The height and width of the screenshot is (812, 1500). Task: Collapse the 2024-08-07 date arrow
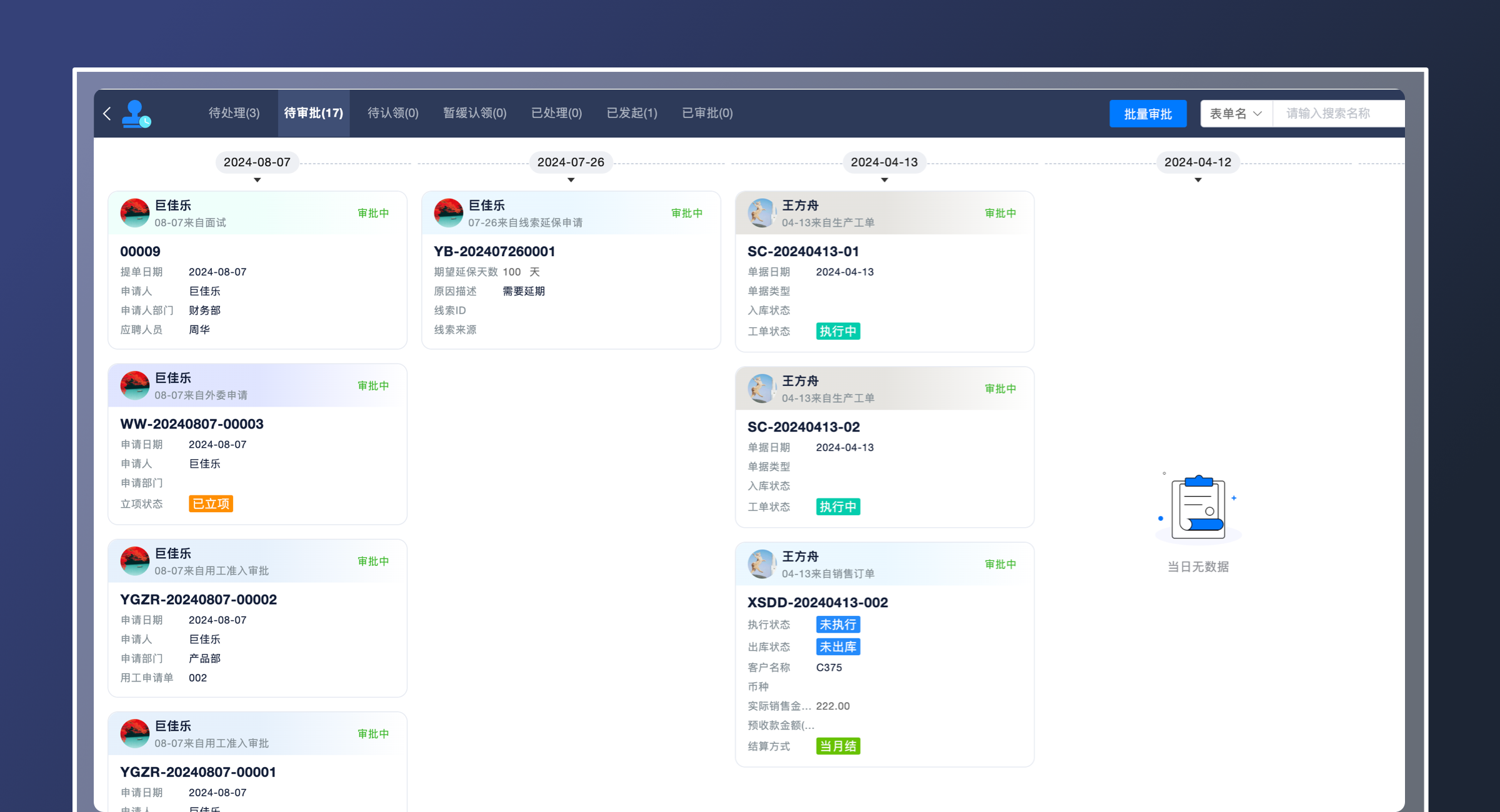257,180
